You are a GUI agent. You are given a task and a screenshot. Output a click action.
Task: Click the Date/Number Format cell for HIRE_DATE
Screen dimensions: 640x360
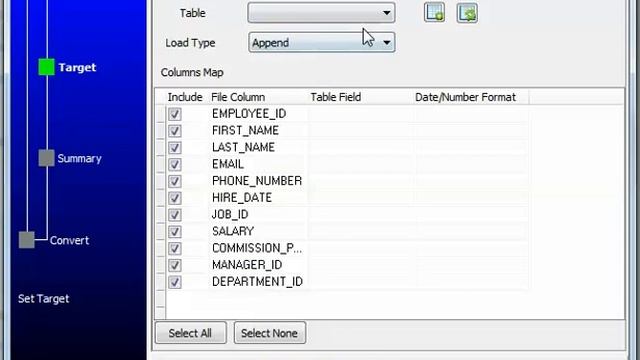[471, 198]
